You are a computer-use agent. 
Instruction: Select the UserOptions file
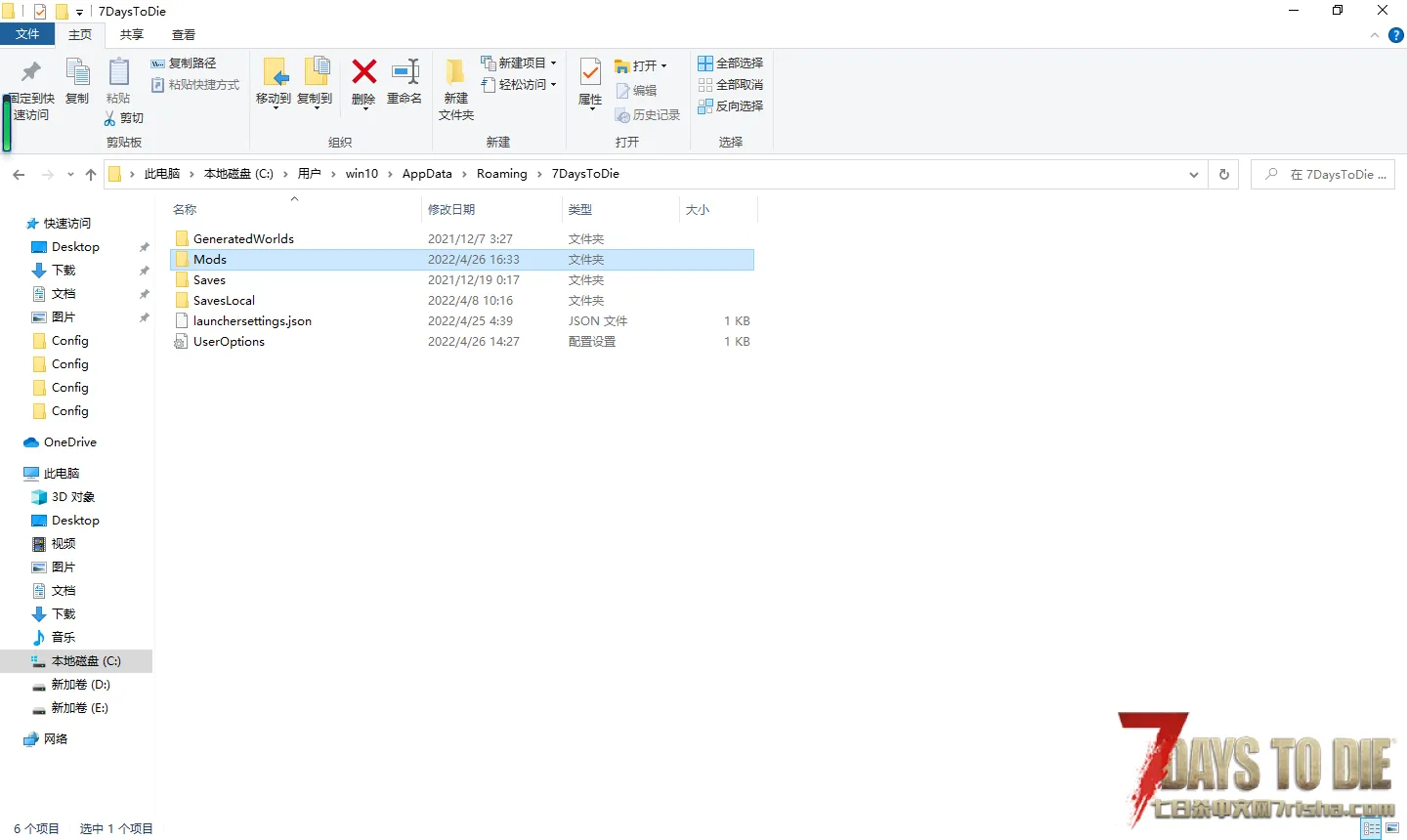tap(462, 342)
